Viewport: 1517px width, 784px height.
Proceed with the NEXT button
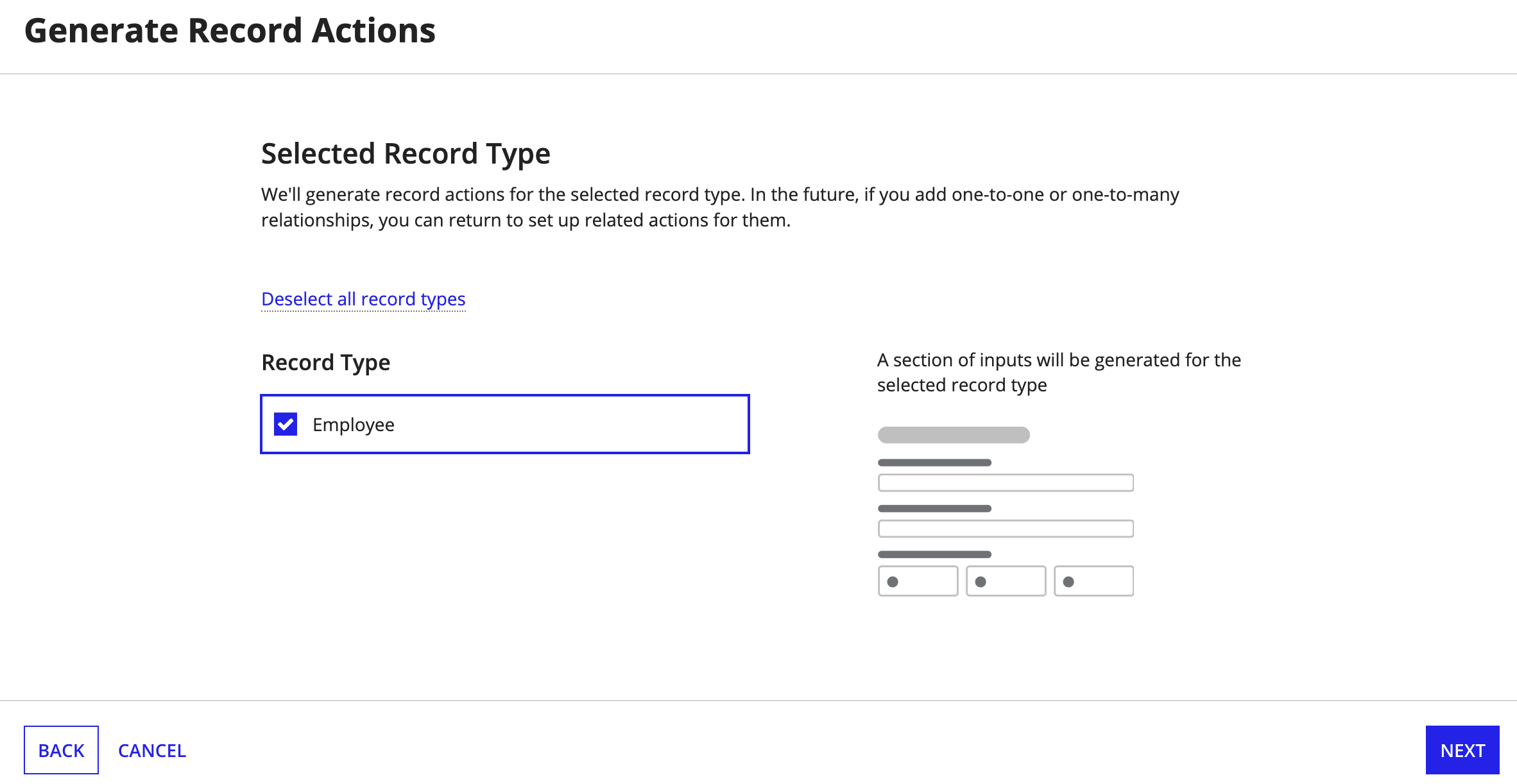coord(1462,750)
